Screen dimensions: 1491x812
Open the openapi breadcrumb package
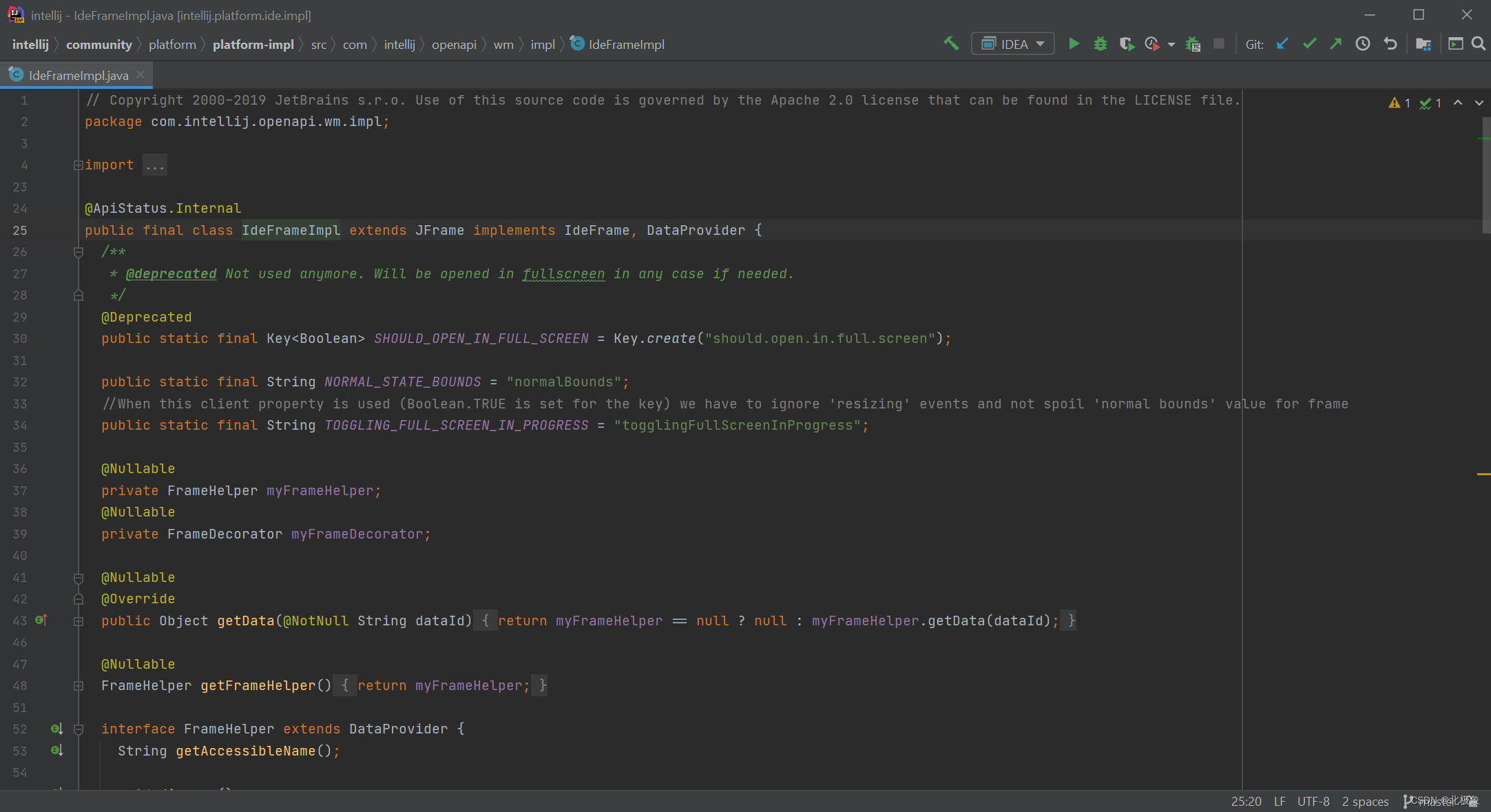click(453, 44)
